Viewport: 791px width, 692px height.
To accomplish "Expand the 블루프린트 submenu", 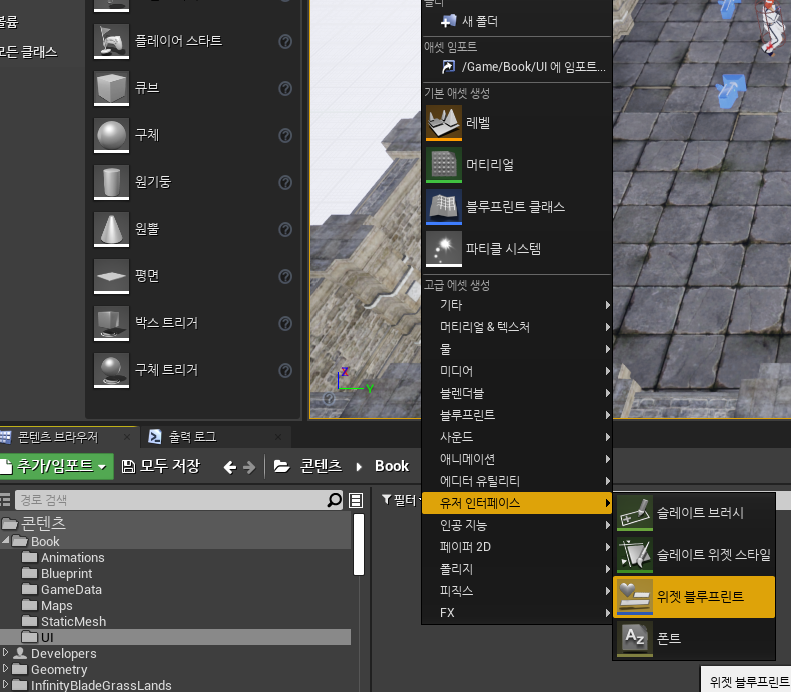I will click(x=517, y=415).
